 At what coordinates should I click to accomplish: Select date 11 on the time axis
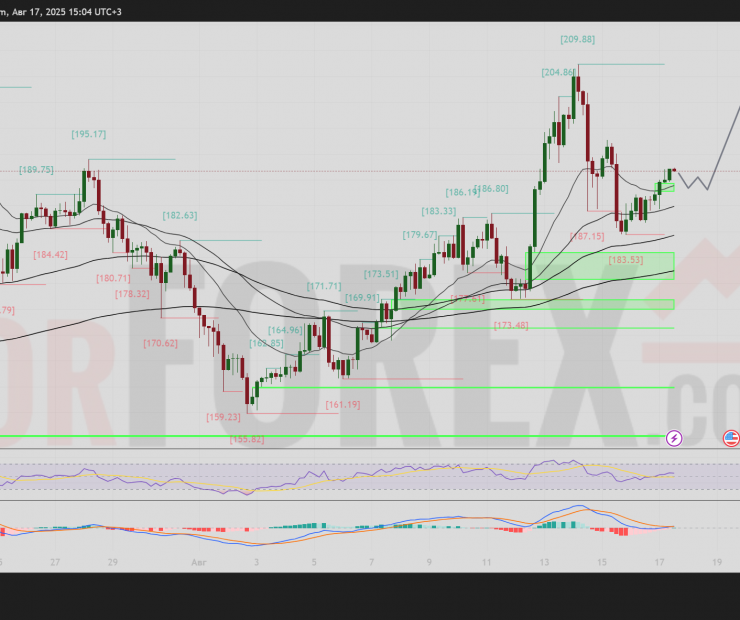(x=487, y=562)
